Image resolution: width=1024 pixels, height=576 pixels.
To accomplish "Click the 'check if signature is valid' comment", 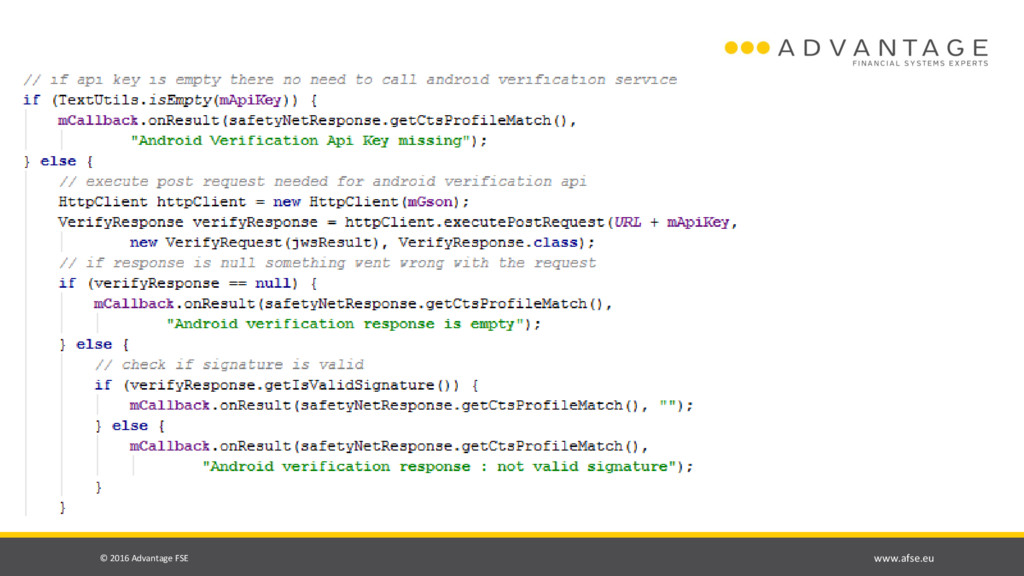I will [229, 364].
